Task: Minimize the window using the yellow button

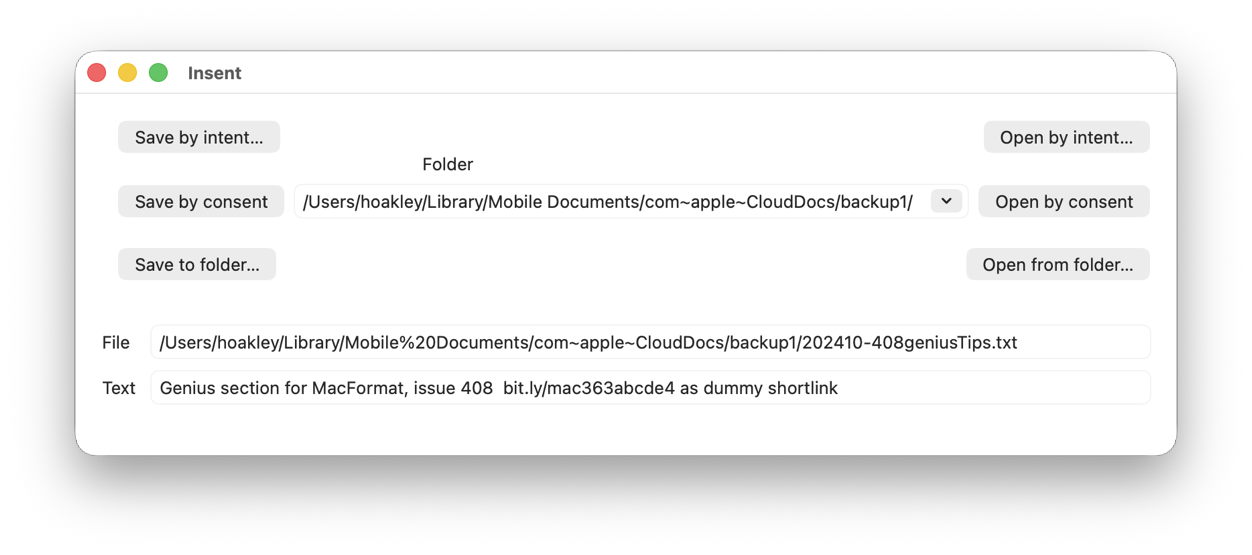Action: (128, 73)
